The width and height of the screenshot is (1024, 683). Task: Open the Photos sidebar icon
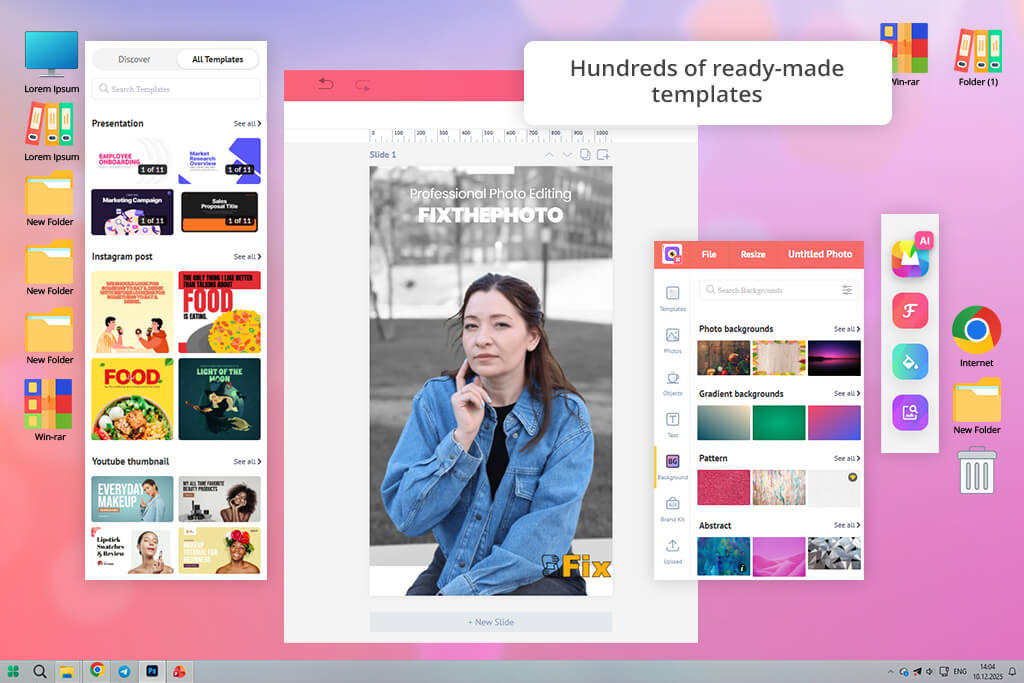click(673, 341)
